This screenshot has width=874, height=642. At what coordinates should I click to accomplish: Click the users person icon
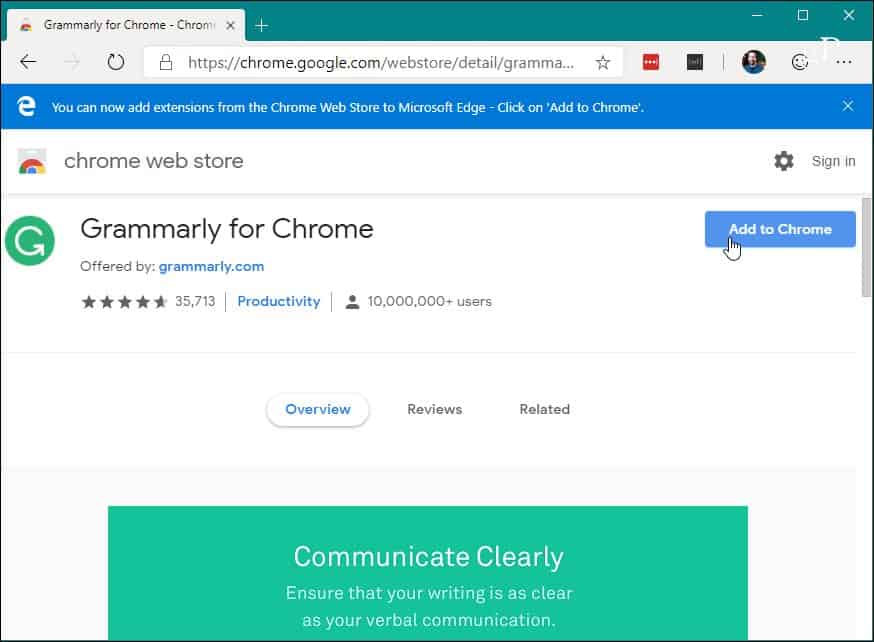352,301
